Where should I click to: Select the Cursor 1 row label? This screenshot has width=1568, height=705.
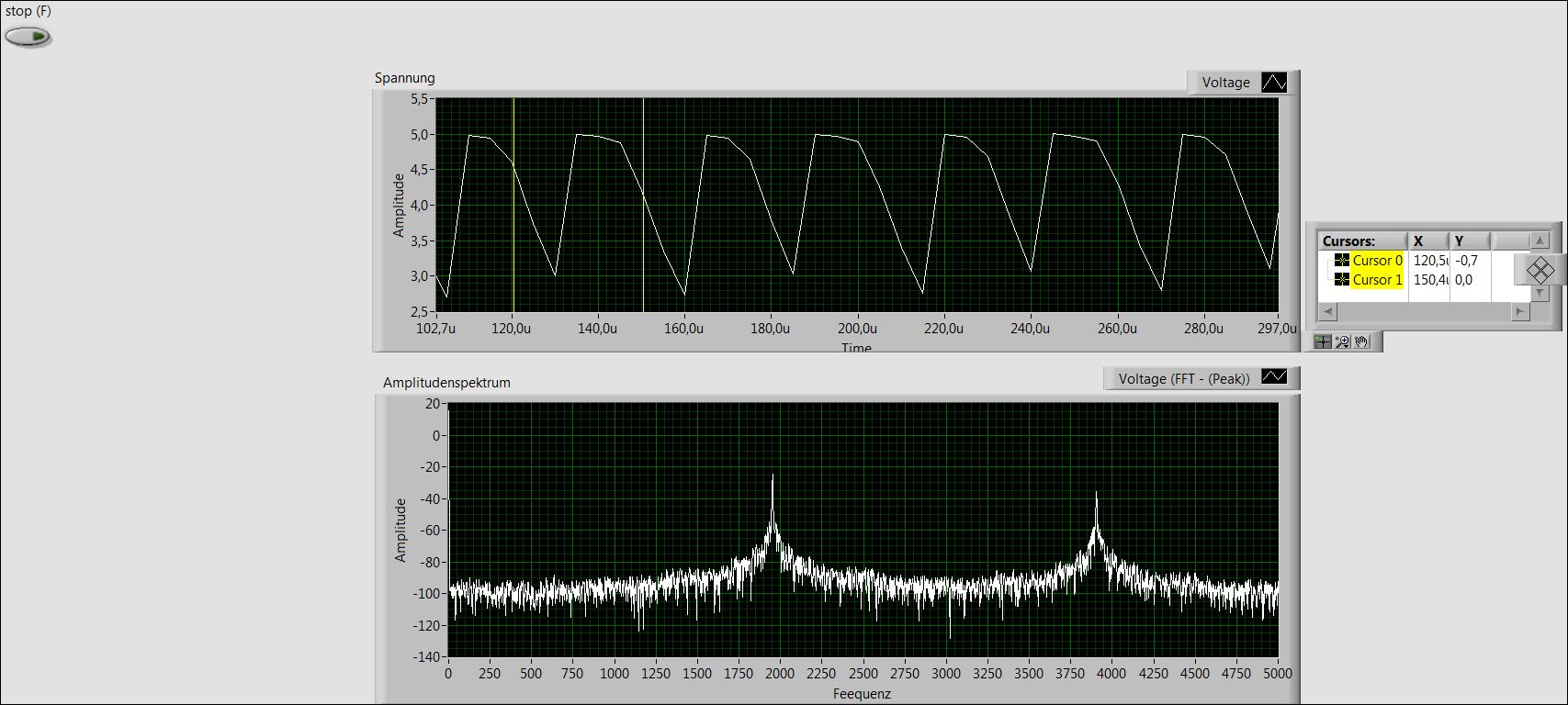pyautogui.click(x=1378, y=280)
